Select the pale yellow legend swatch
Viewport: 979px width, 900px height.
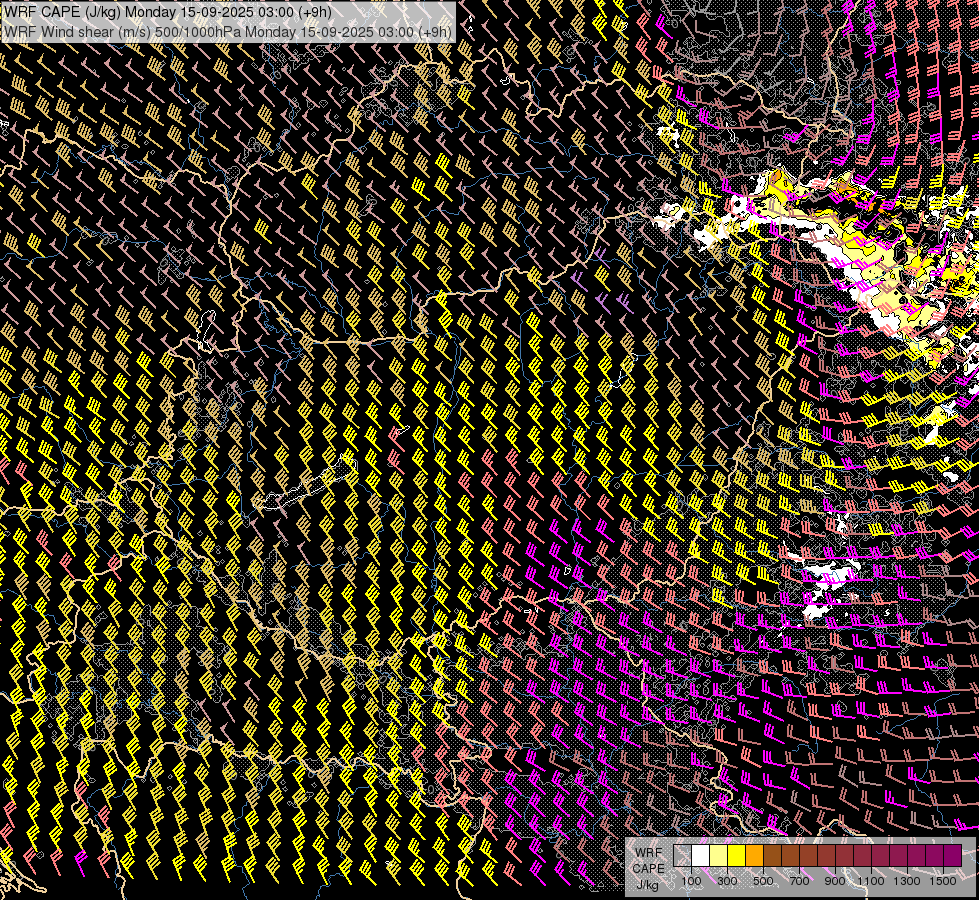719,855
